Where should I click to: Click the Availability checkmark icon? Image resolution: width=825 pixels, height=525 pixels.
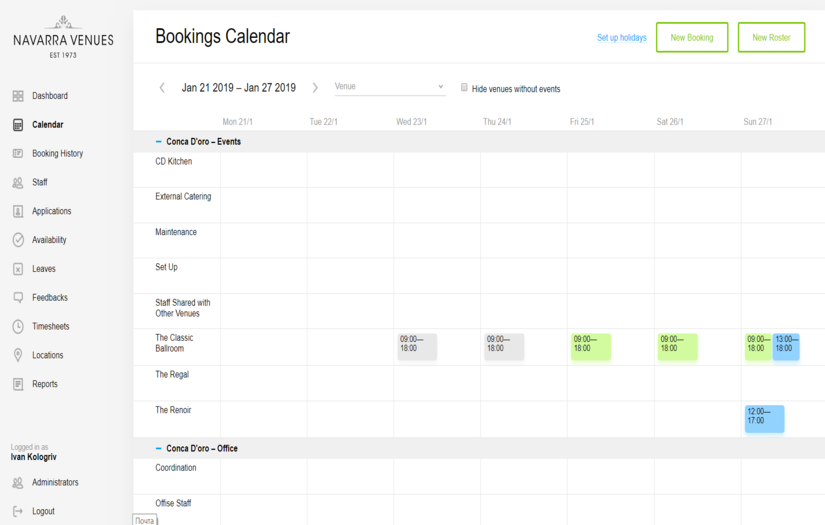tap(18, 240)
